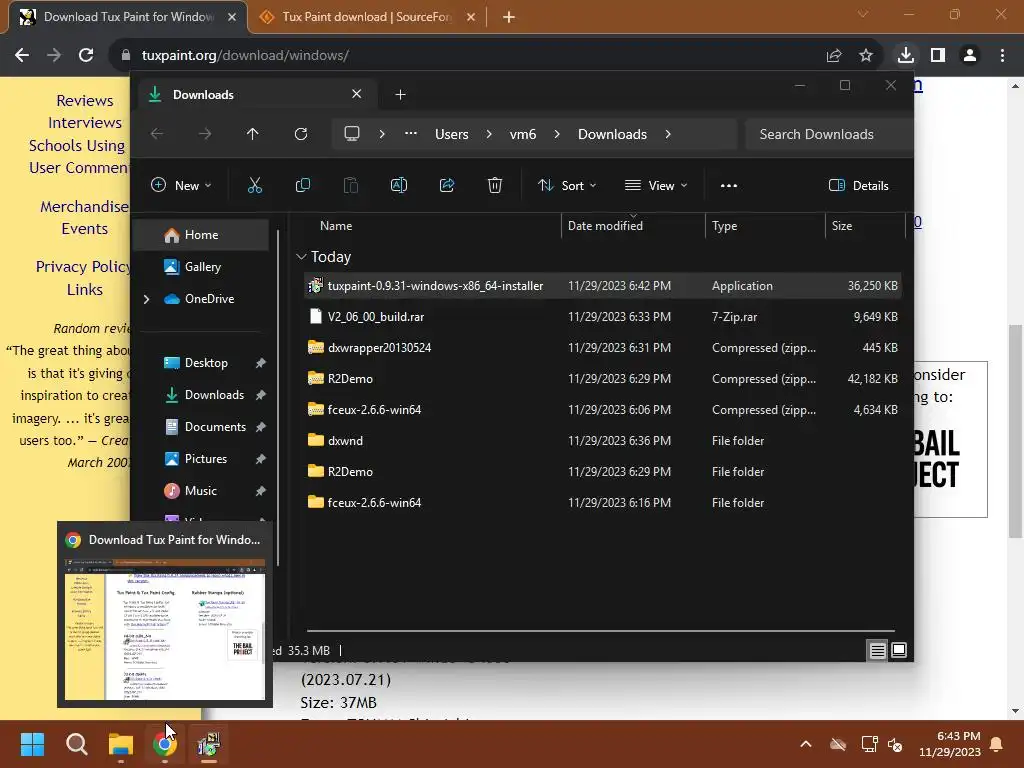Click the Share icon in Explorer toolbar
Viewport: 1024px width, 768px height.
(x=447, y=185)
